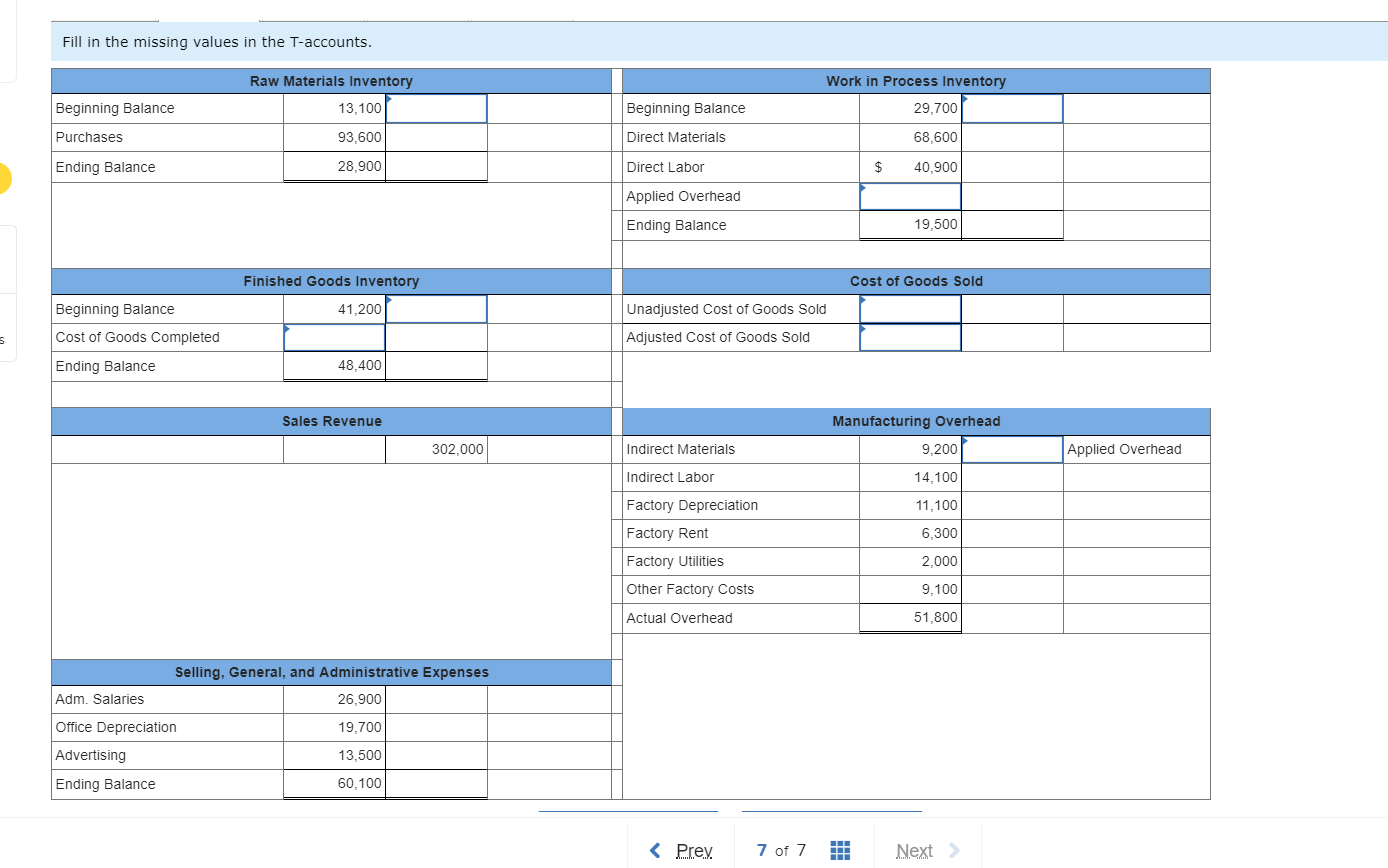This screenshot has width=1388, height=868.
Task: Click the Direct Labor row label
Action: [x=665, y=167]
